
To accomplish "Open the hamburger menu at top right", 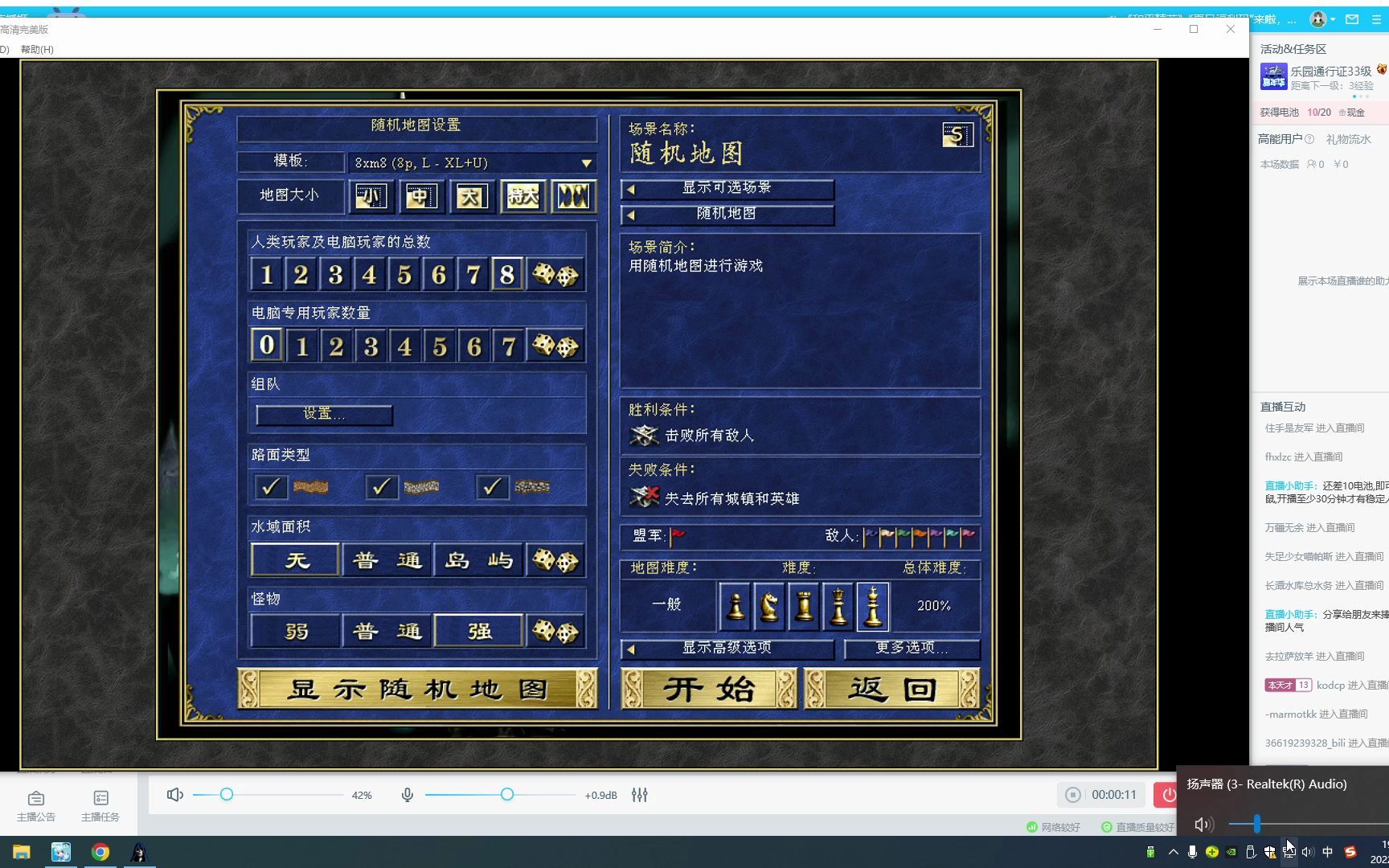I will pyautogui.click(x=1376, y=19).
